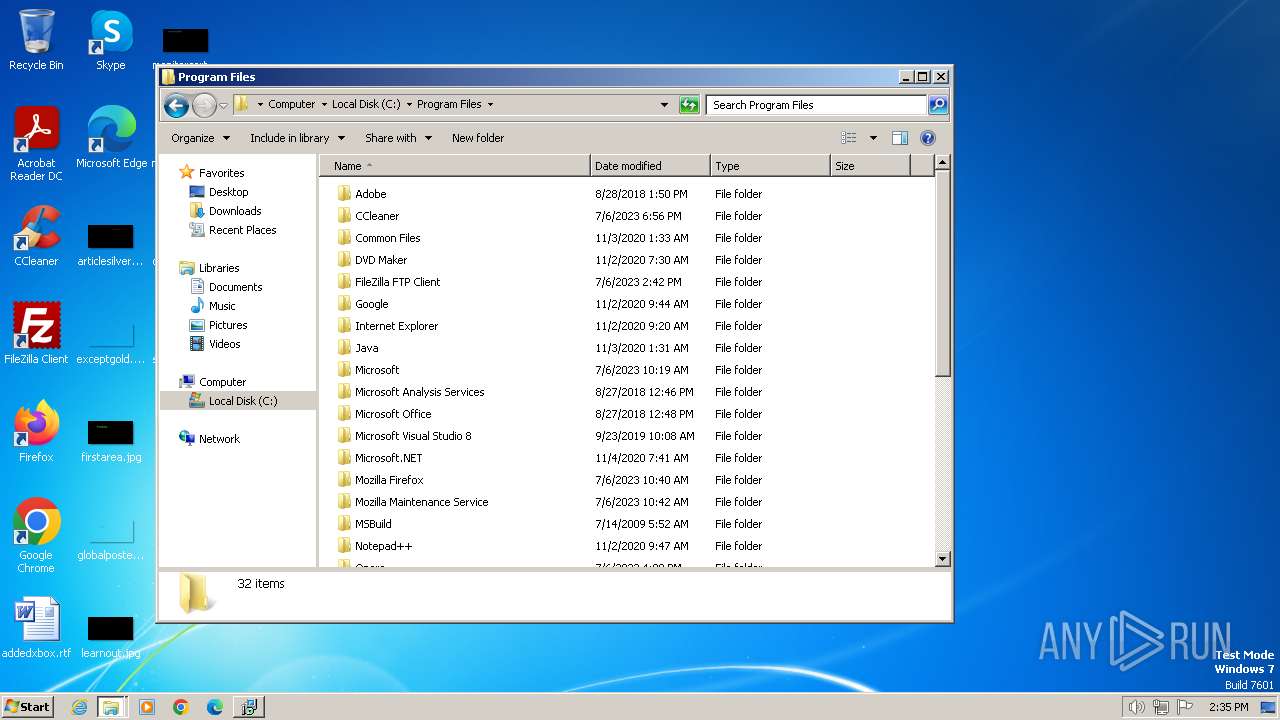Sort by the Date modified column header
1280x720 pixels.
point(650,166)
